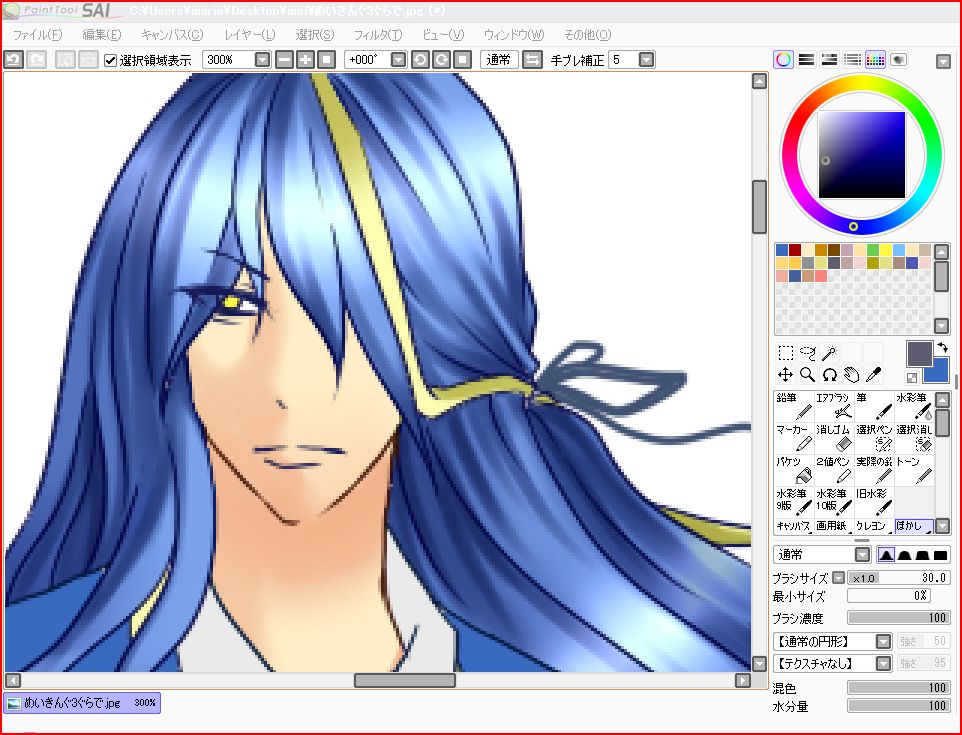This screenshot has width=962, height=735.
Task: Rotate the canvas counterclockwise
Action: [x=420, y=60]
